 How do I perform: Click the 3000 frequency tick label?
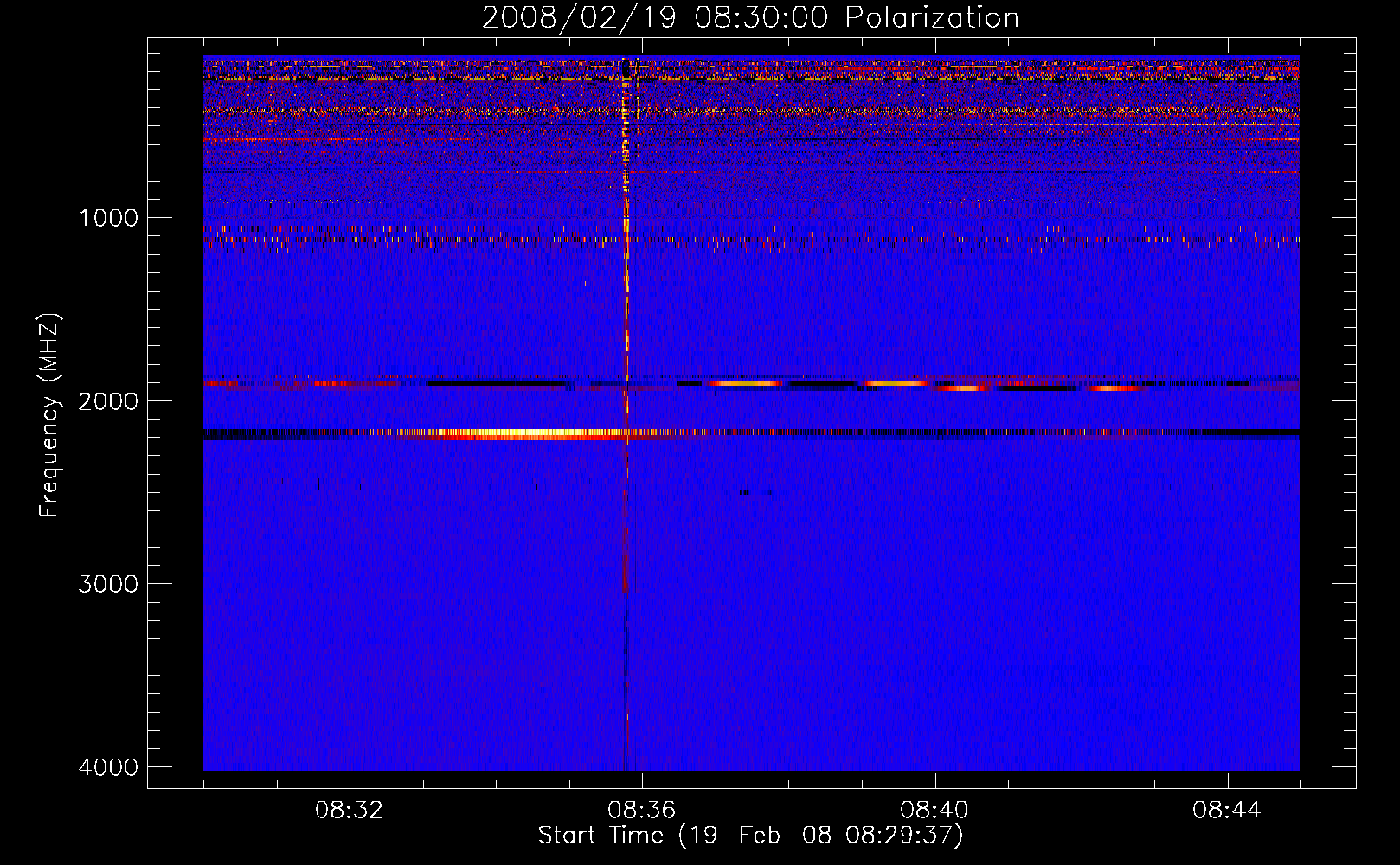tap(108, 584)
